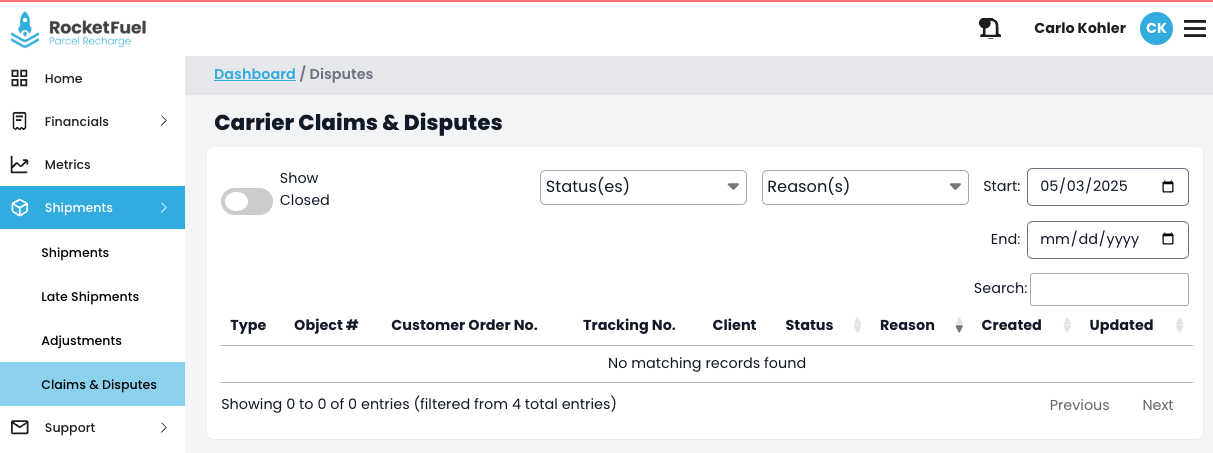The width and height of the screenshot is (1213, 453).
Task: Open the hamburger menu icon
Action: [1194, 28]
